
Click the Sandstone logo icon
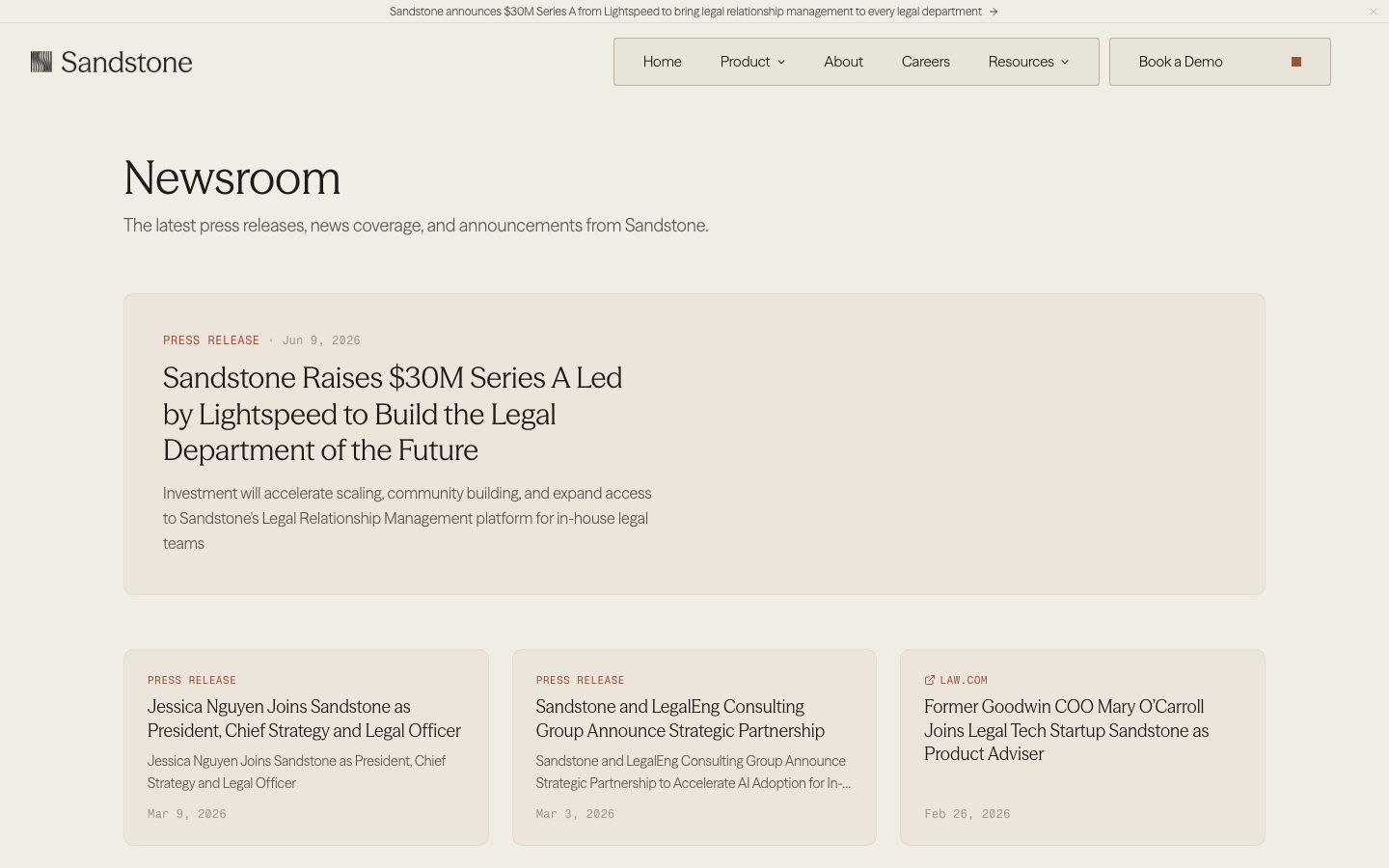(x=41, y=62)
